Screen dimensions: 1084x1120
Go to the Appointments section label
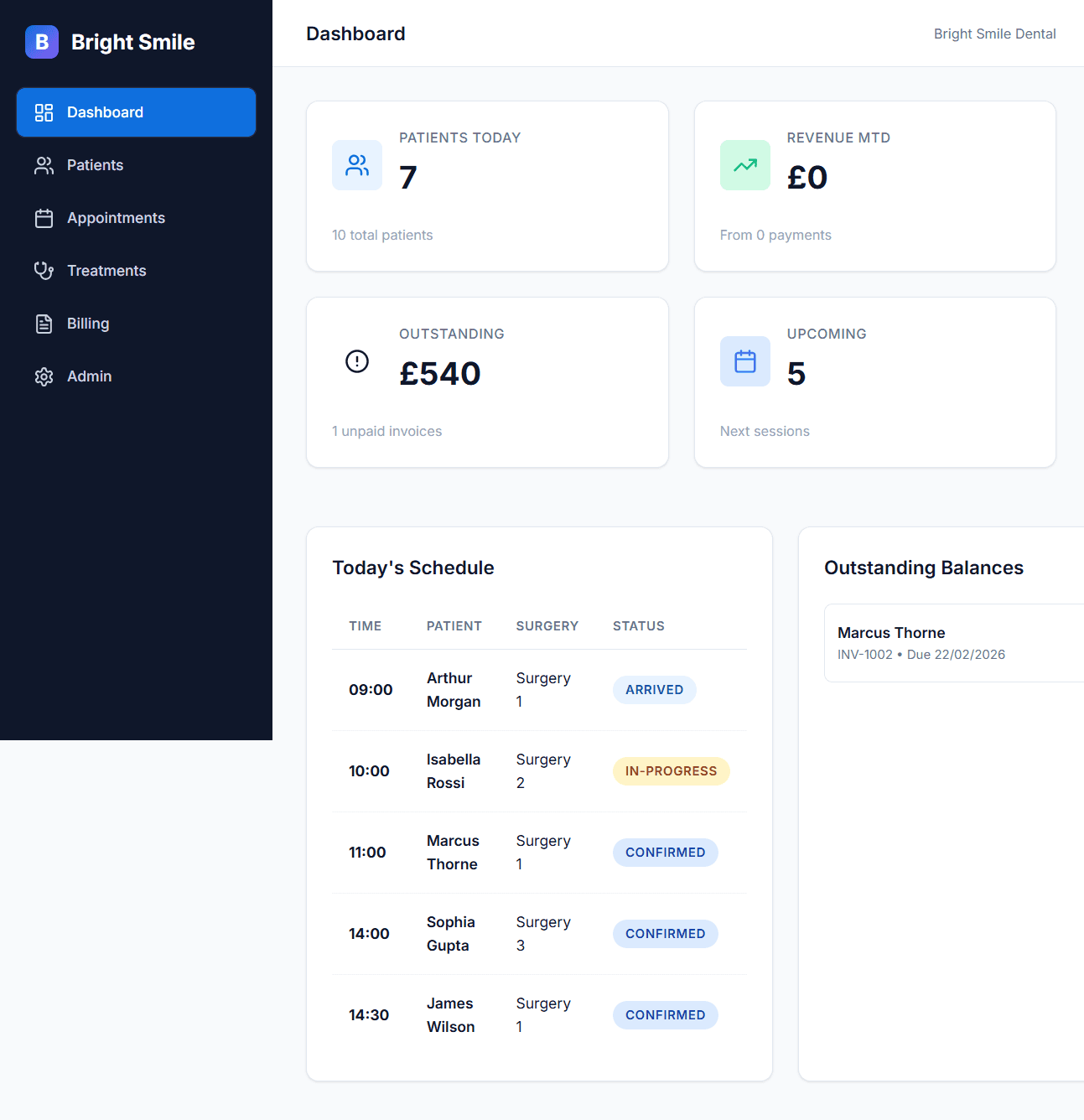click(x=116, y=218)
